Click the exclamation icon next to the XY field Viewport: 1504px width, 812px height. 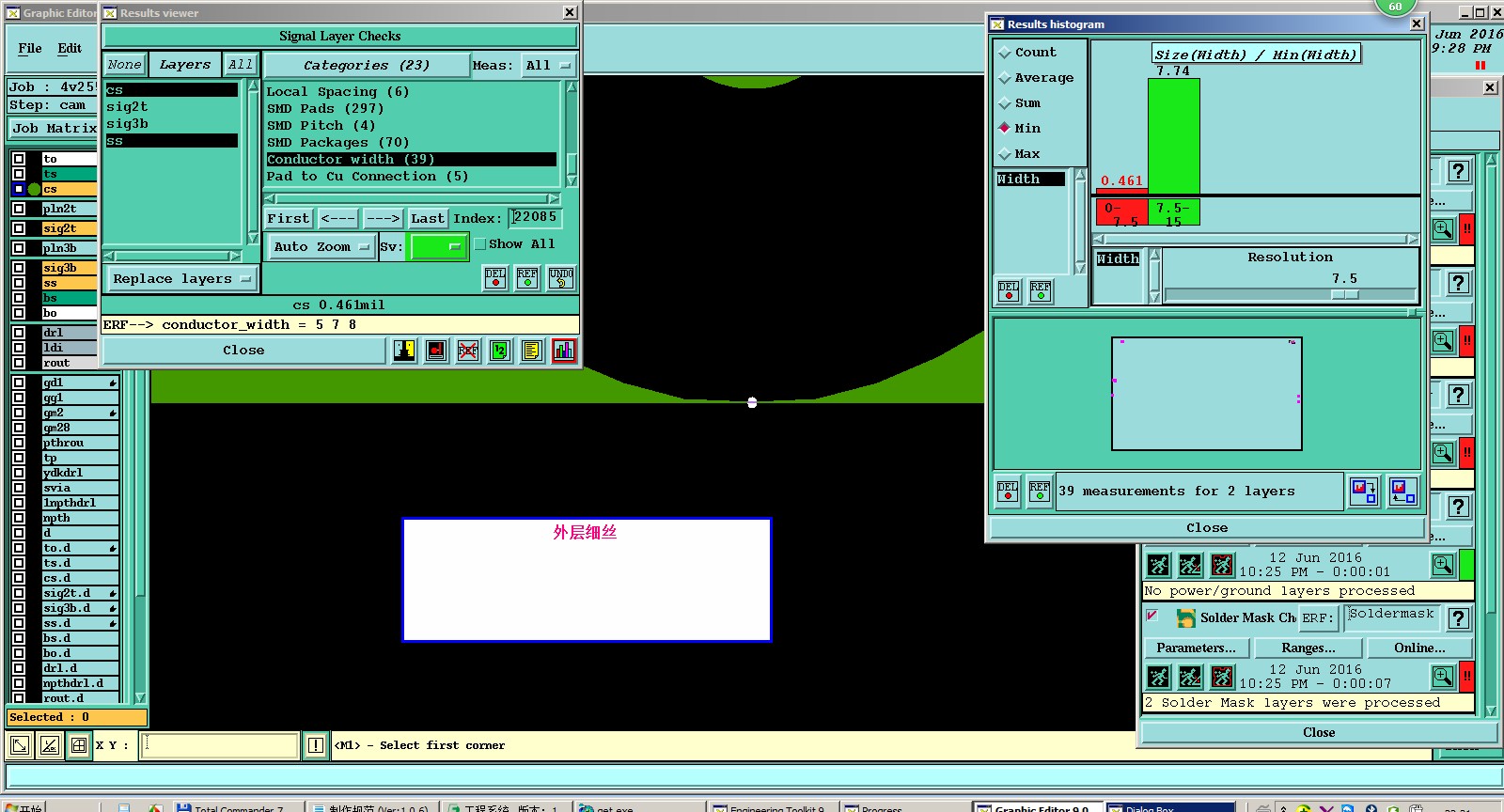coord(316,746)
